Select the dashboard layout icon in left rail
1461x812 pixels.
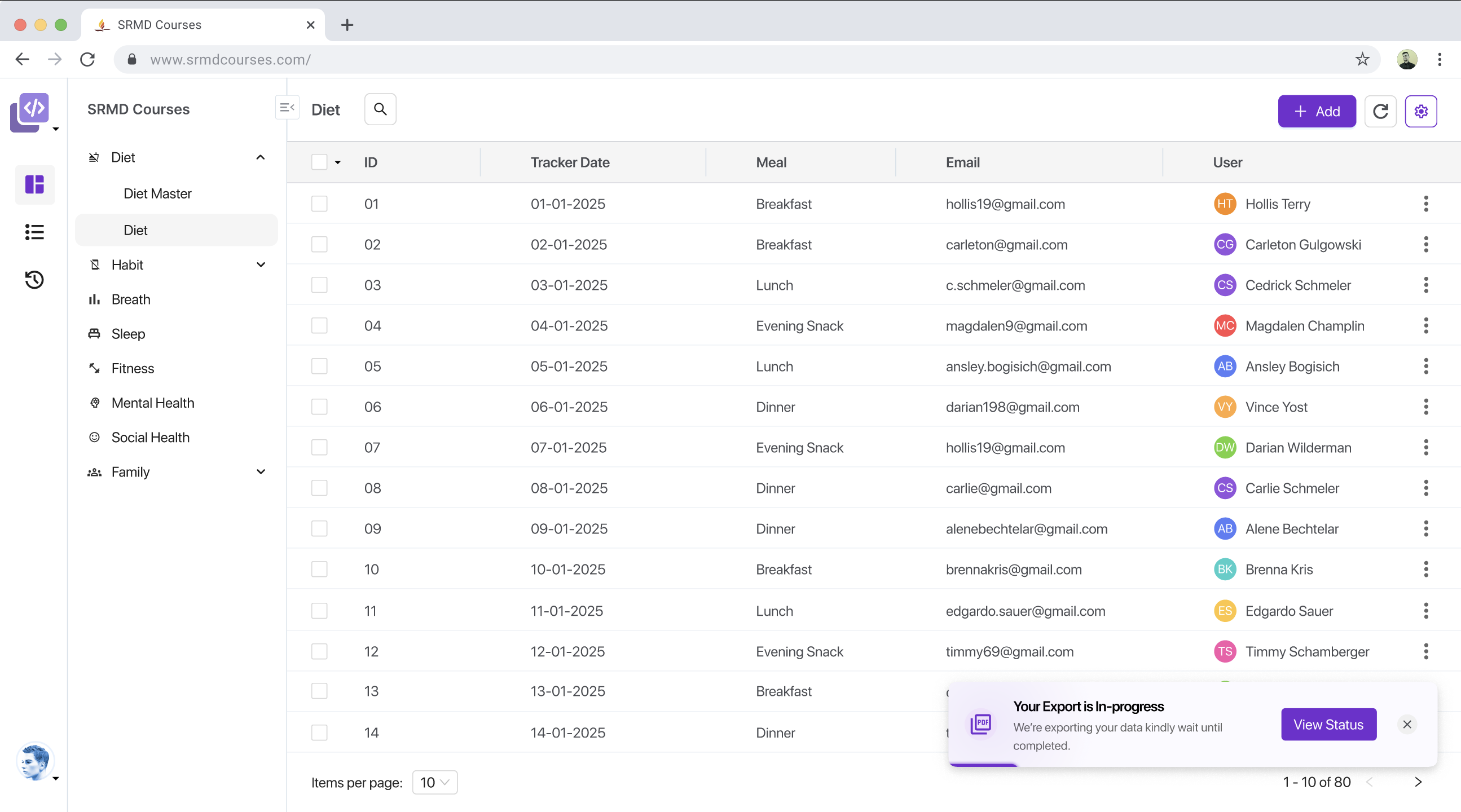34,185
